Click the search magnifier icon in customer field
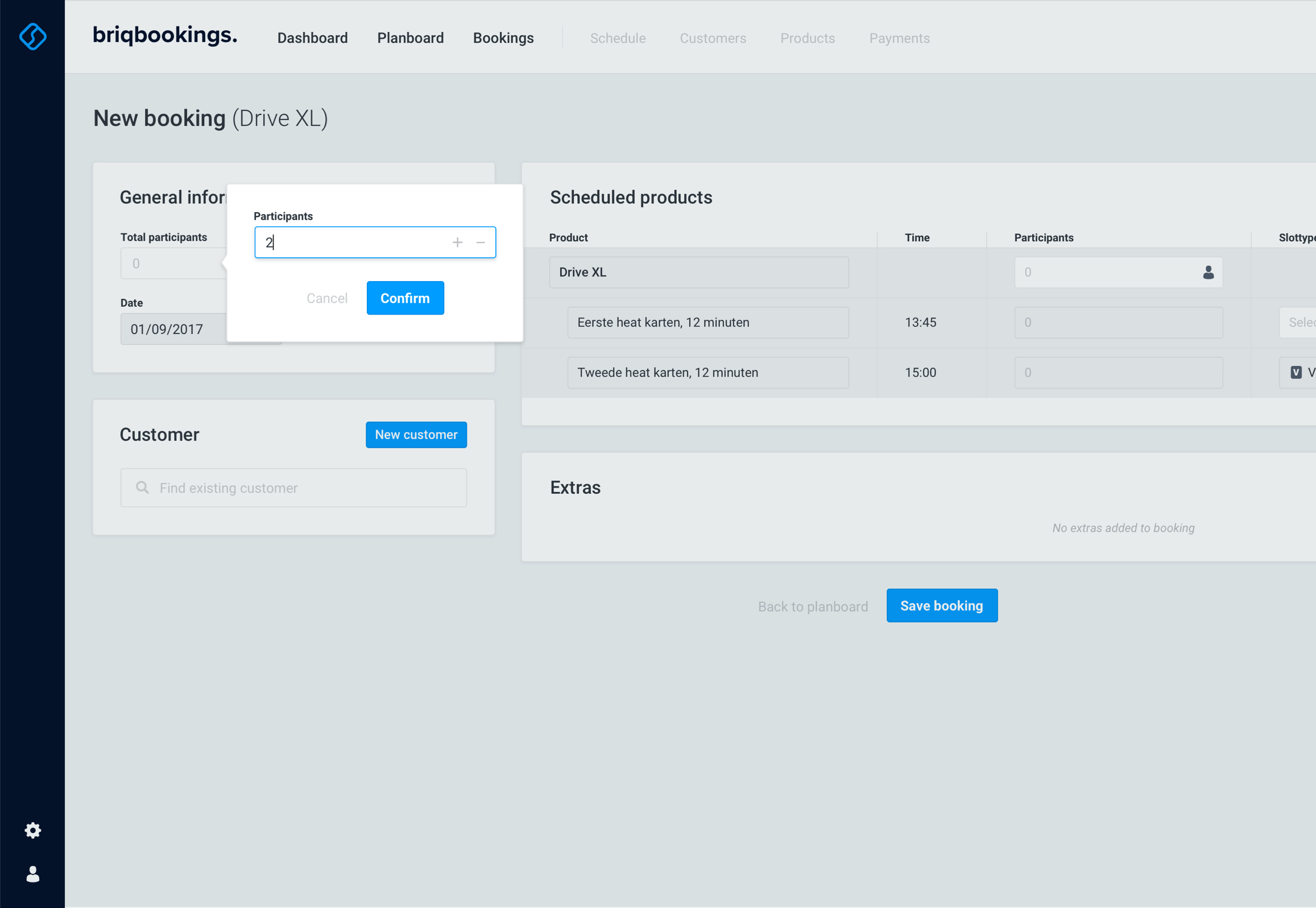The image size is (1316, 908). point(142,488)
